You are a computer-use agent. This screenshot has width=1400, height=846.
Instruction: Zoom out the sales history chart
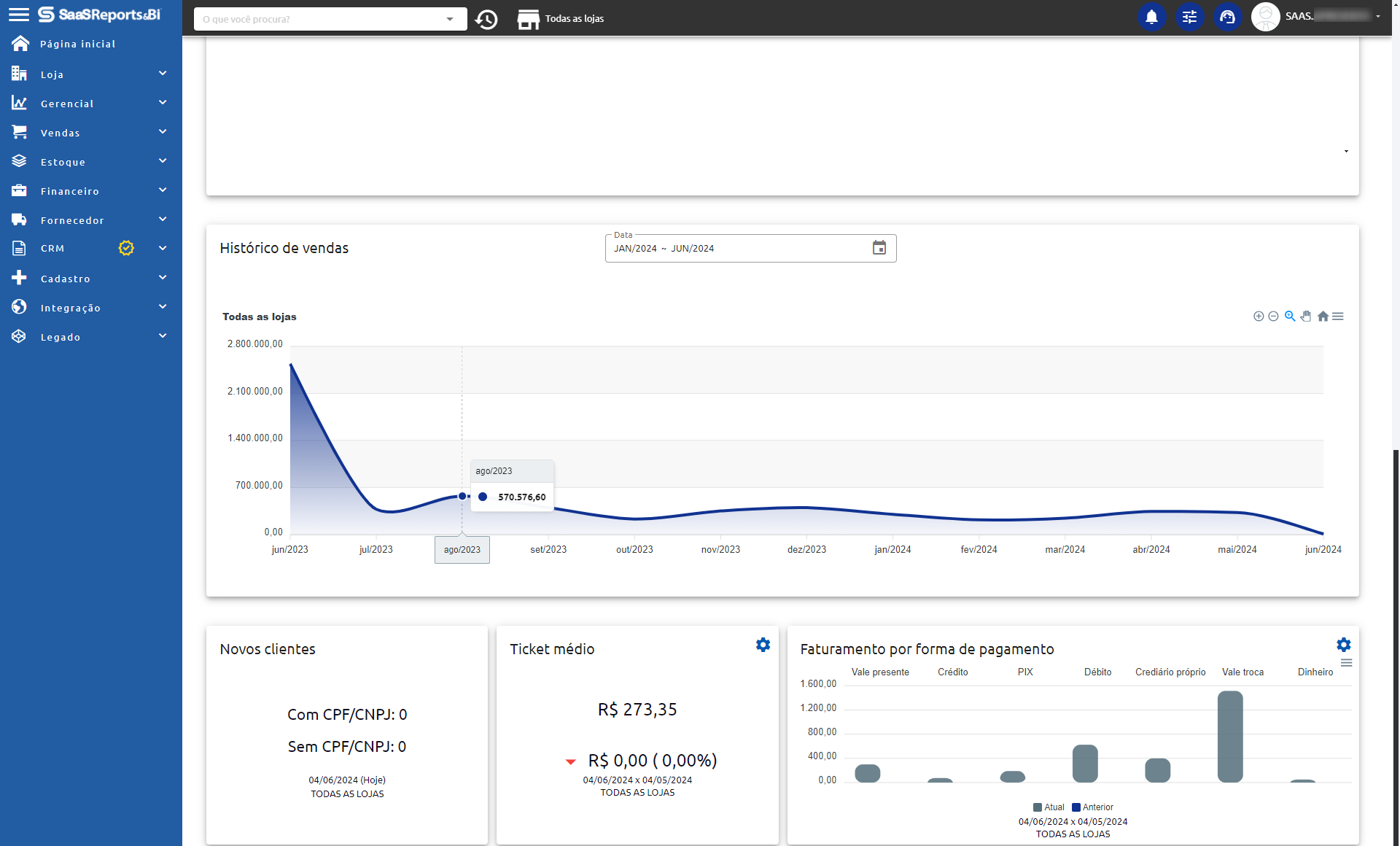[1273, 317]
